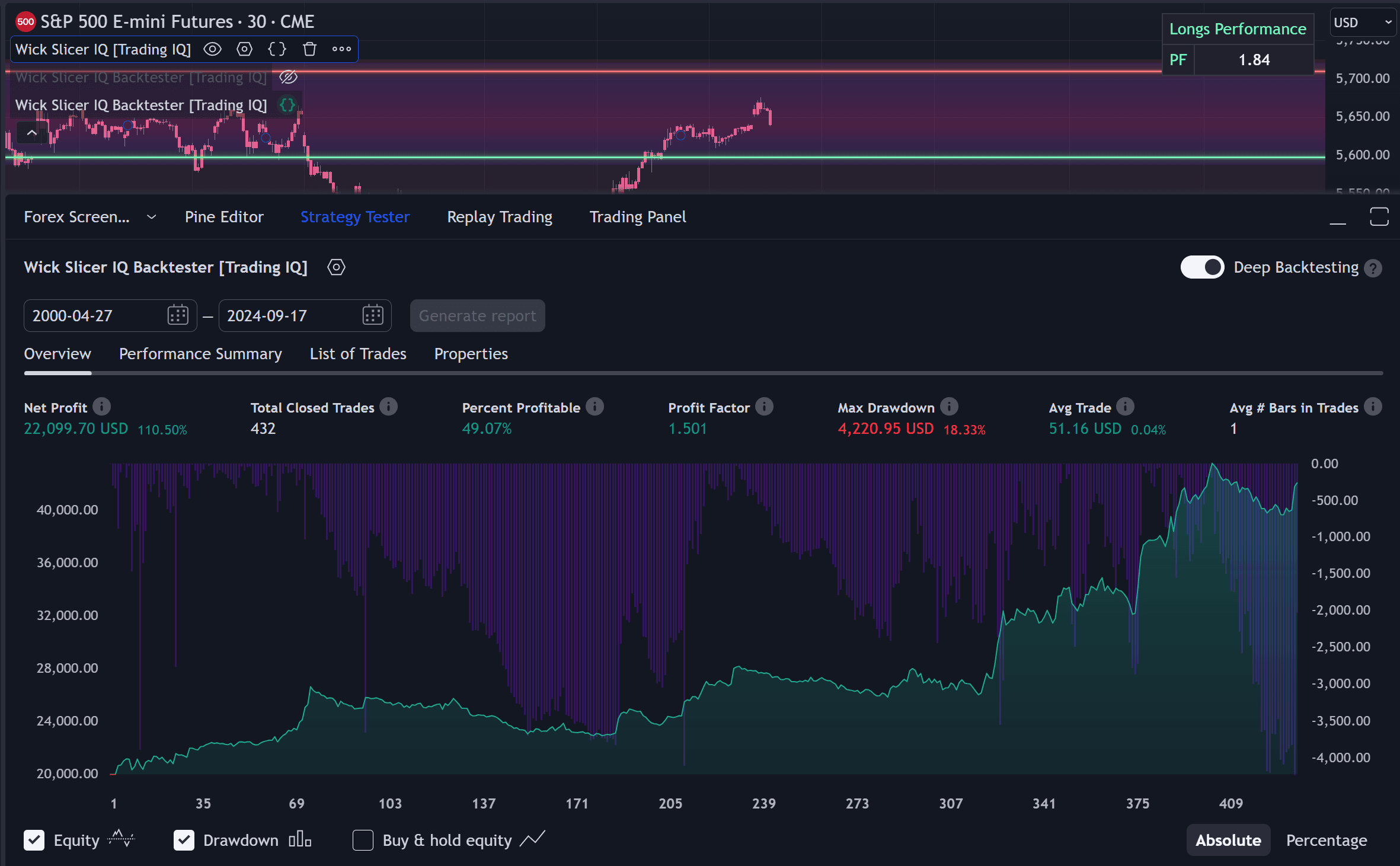The height and width of the screenshot is (866, 1400).
Task: Open source code braces for Wick Slicer IQ
Action: pyautogui.click(x=277, y=49)
